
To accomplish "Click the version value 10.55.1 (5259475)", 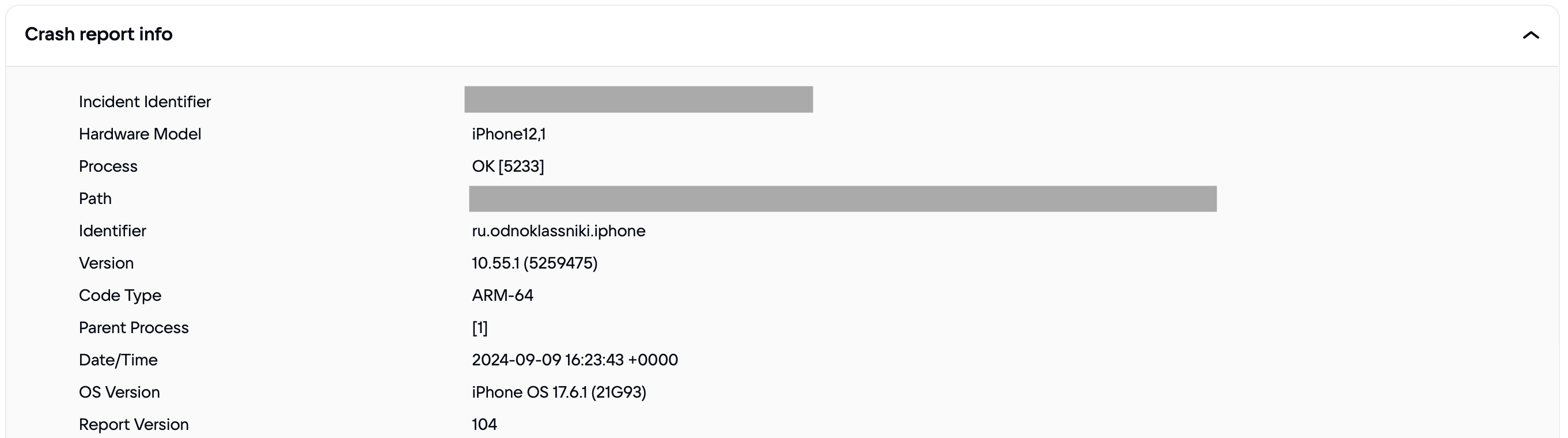I will tap(535, 263).
